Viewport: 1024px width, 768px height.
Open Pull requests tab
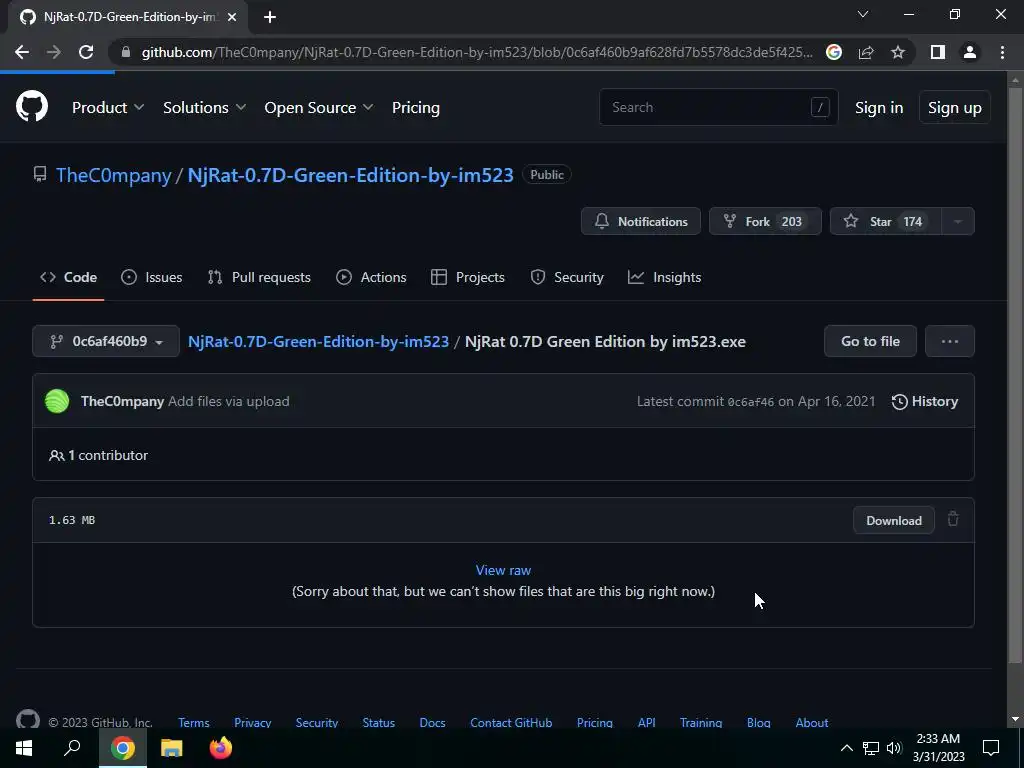259,277
